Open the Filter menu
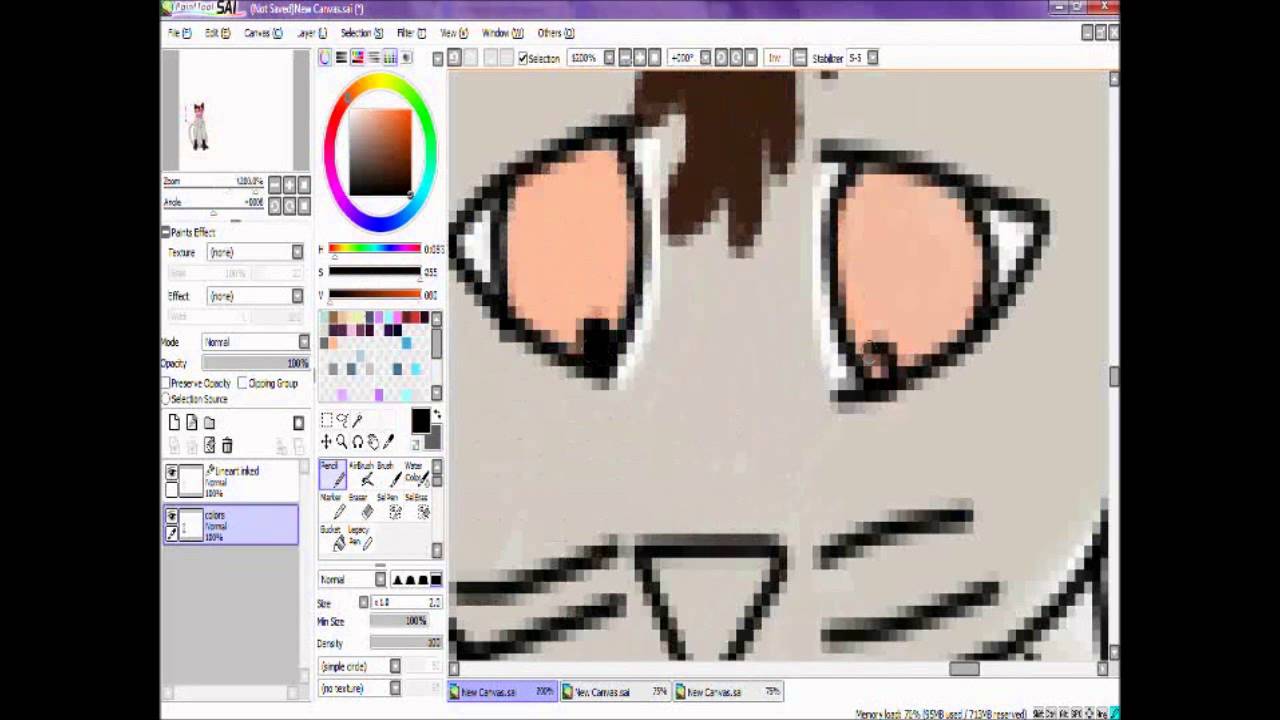This screenshot has width=1280, height=720. pyautogui.click(x=411, y=33)
